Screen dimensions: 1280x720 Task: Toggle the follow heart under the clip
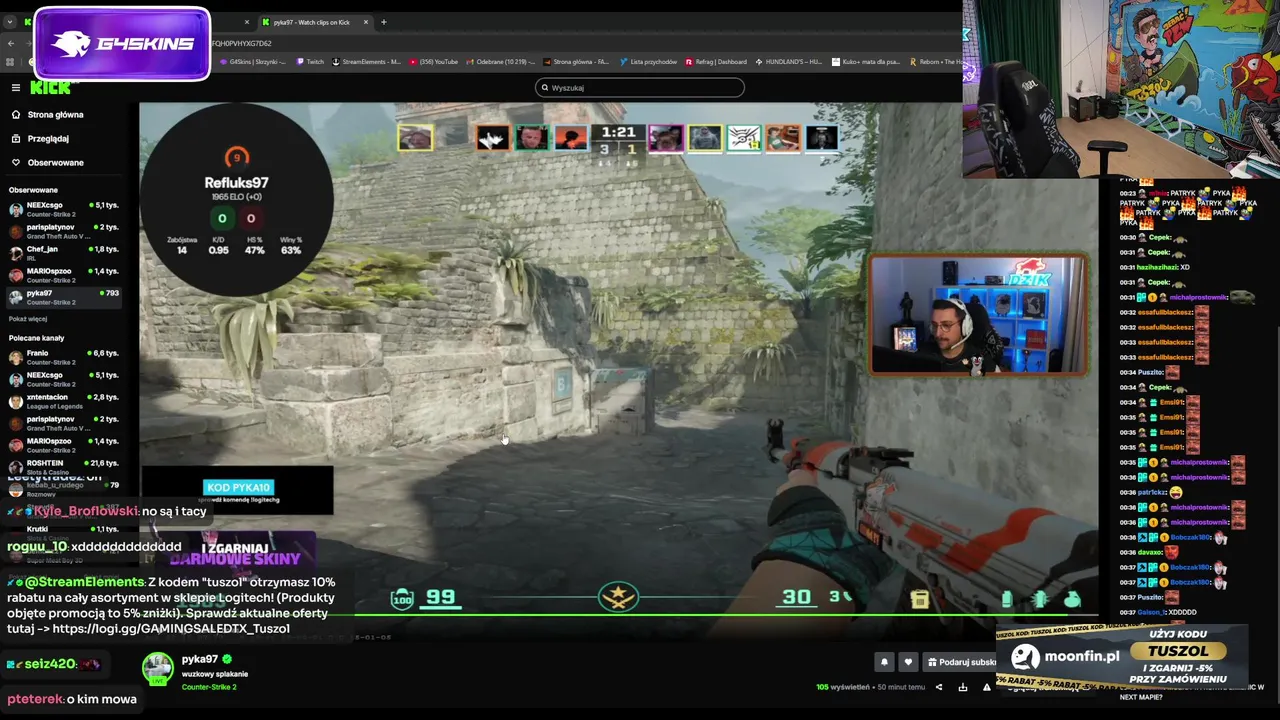click(908, 662)
